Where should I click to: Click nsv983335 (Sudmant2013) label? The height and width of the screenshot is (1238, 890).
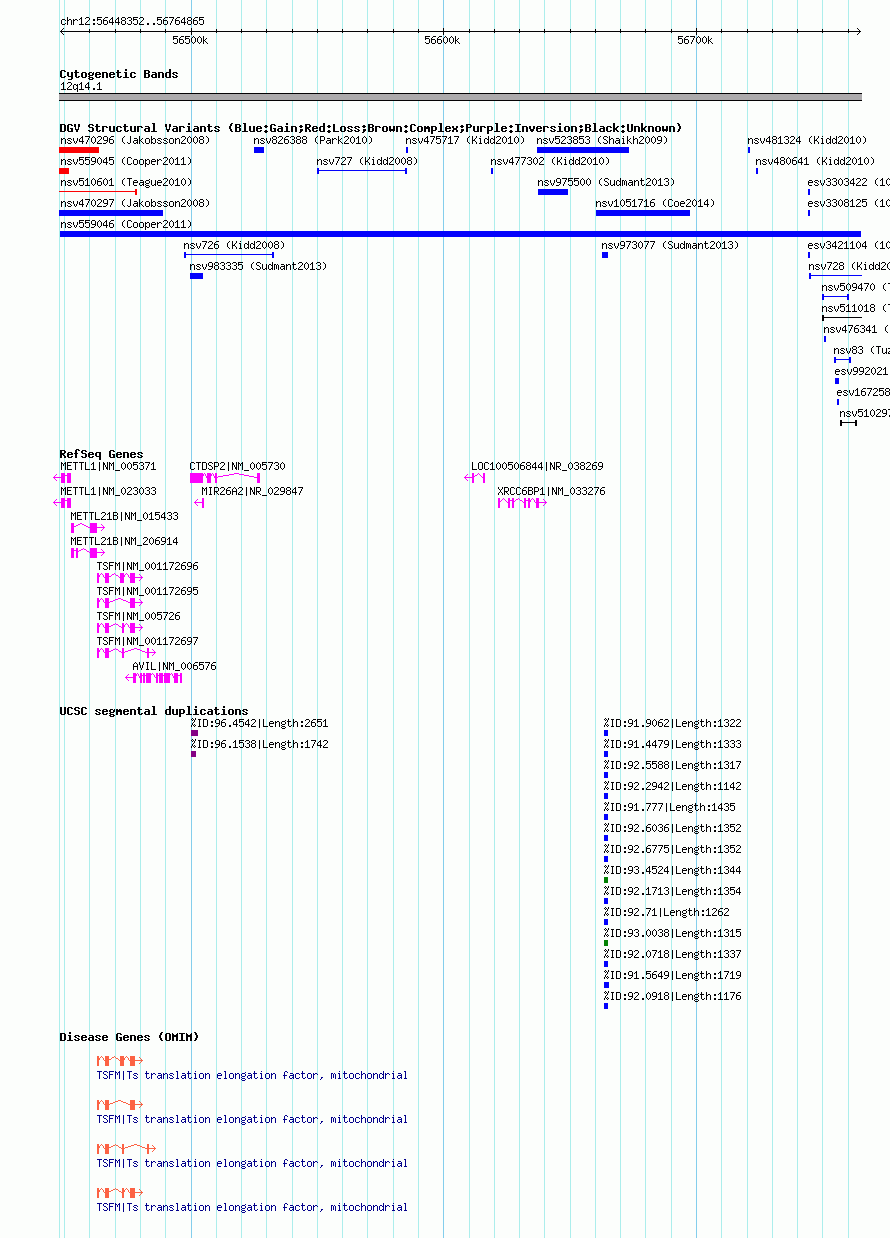click(x=258, y=267)
